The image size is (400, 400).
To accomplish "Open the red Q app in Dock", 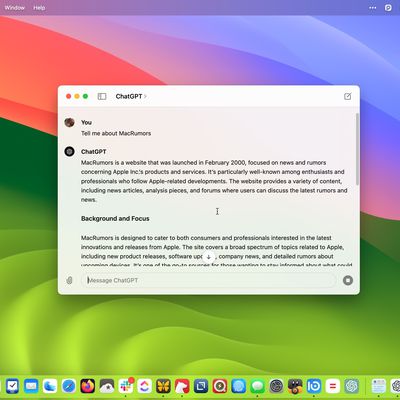I will (x=220, y=386).
